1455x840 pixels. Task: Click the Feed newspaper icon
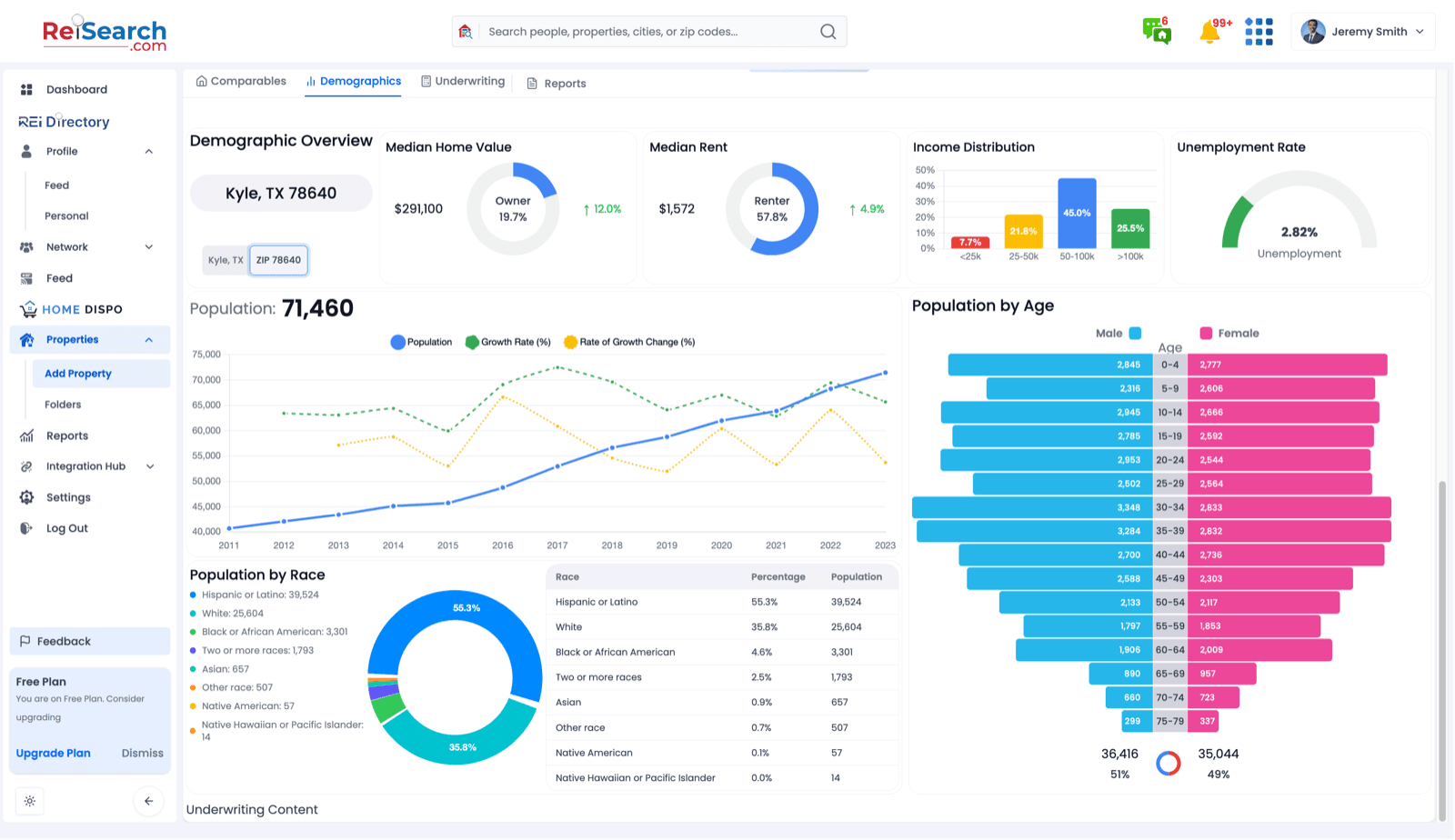coord(26,278)
